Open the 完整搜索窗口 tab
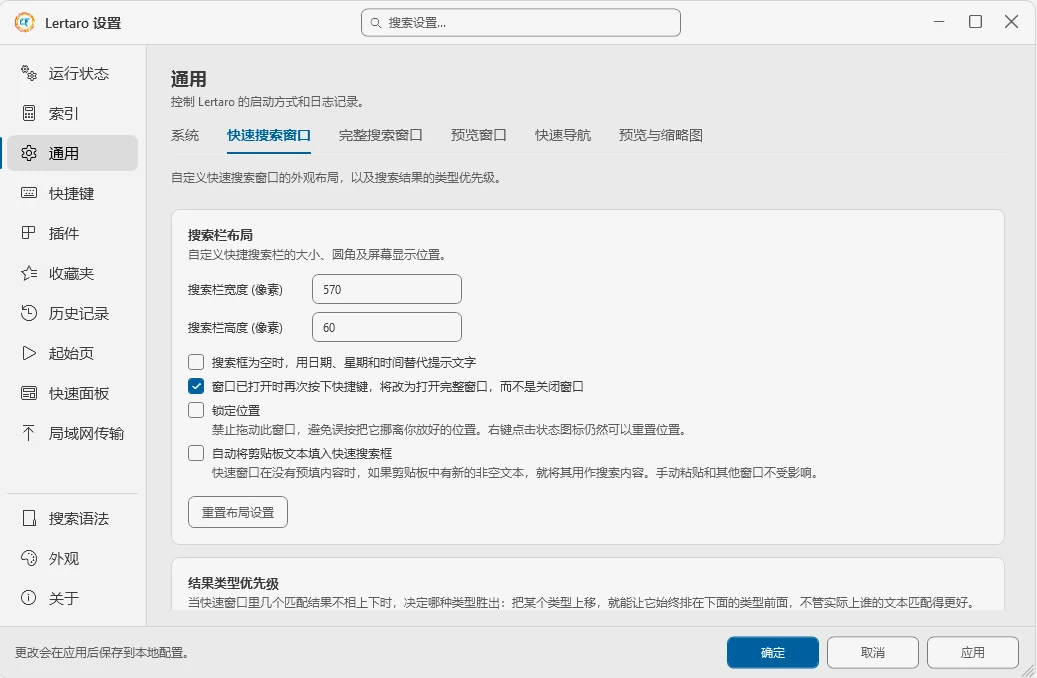The width and height of the screenshot is (1037, 678). point(380,135)
